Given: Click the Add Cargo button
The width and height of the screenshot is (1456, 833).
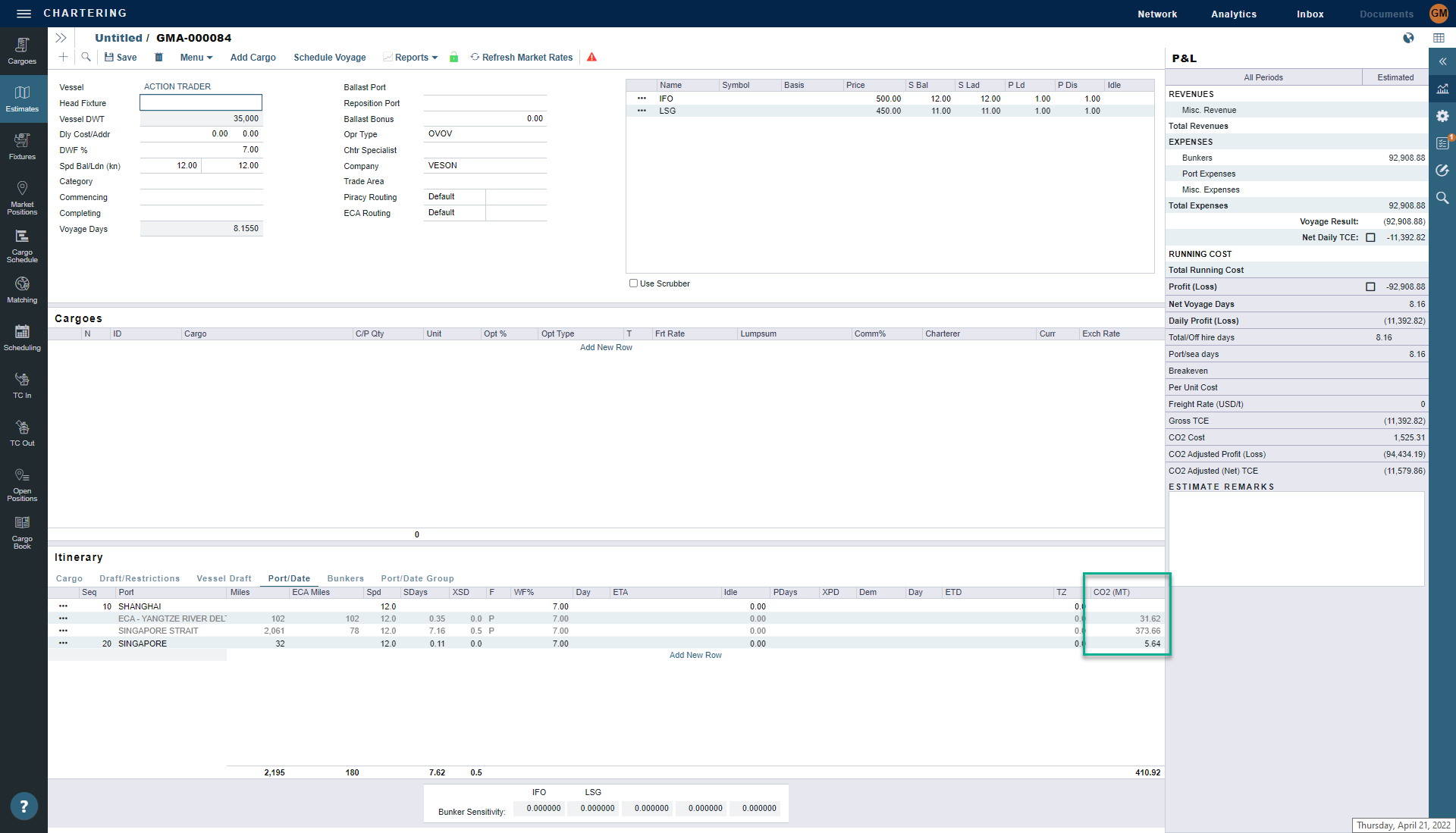Looking at the screenshot, I should click(253, 58).
